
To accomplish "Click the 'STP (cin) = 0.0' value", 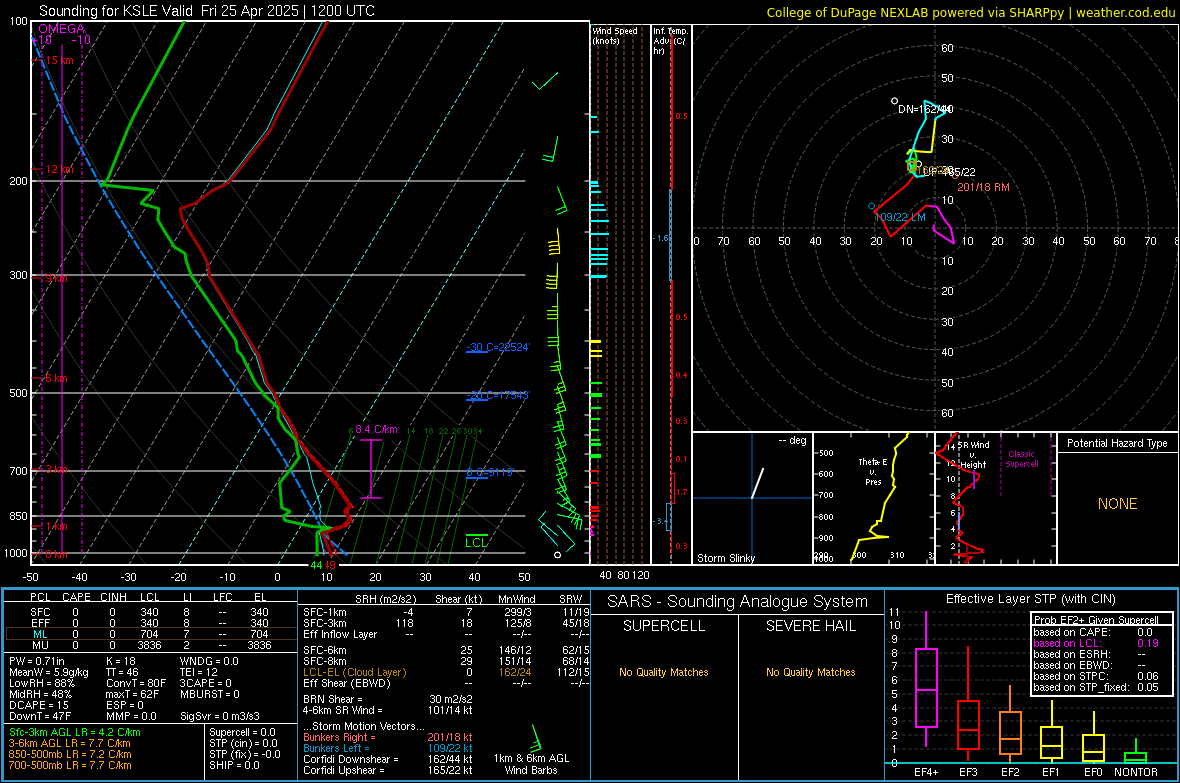I will (x=243, y=743).
